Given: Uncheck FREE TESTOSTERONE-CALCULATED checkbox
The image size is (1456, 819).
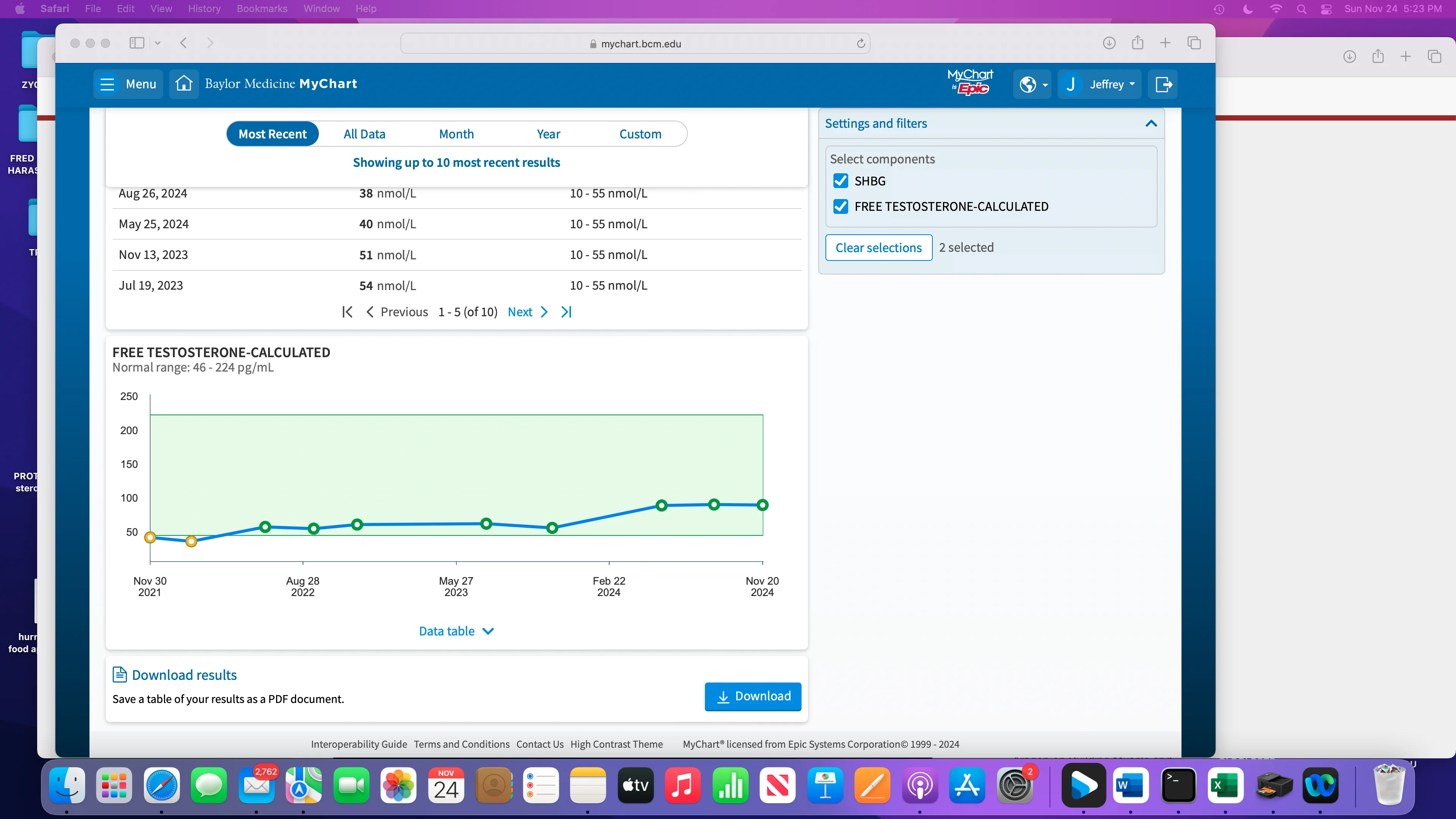Looking at the screenshot, I should (841, 206).
